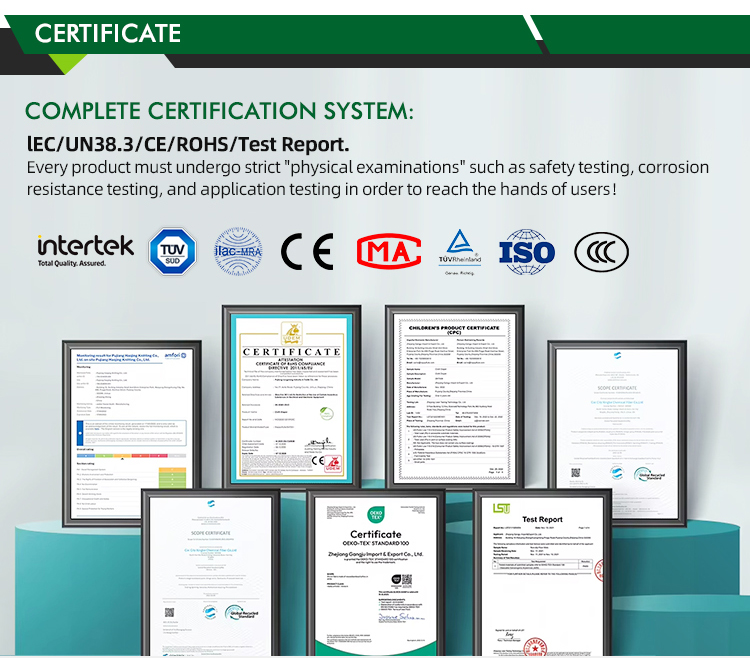The width and height of the screenshot is (750, 658).
Task: Click 'Zhejiang Gangju Import & Export Co., Ltd.' text
Action: point(375,554)
